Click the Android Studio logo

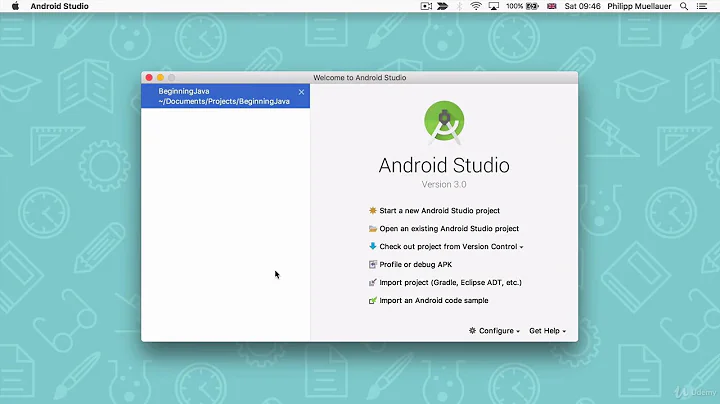coord(444,122)
